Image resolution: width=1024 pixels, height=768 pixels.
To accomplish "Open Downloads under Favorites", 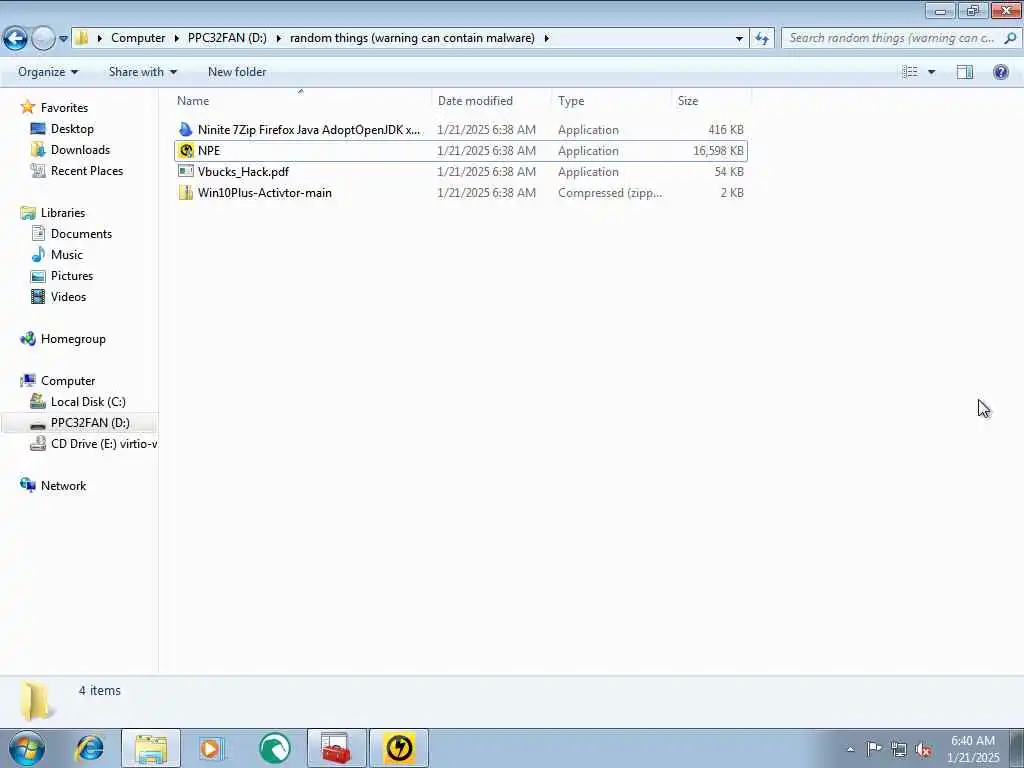I will pyautogui.click(x=80, y=150).
